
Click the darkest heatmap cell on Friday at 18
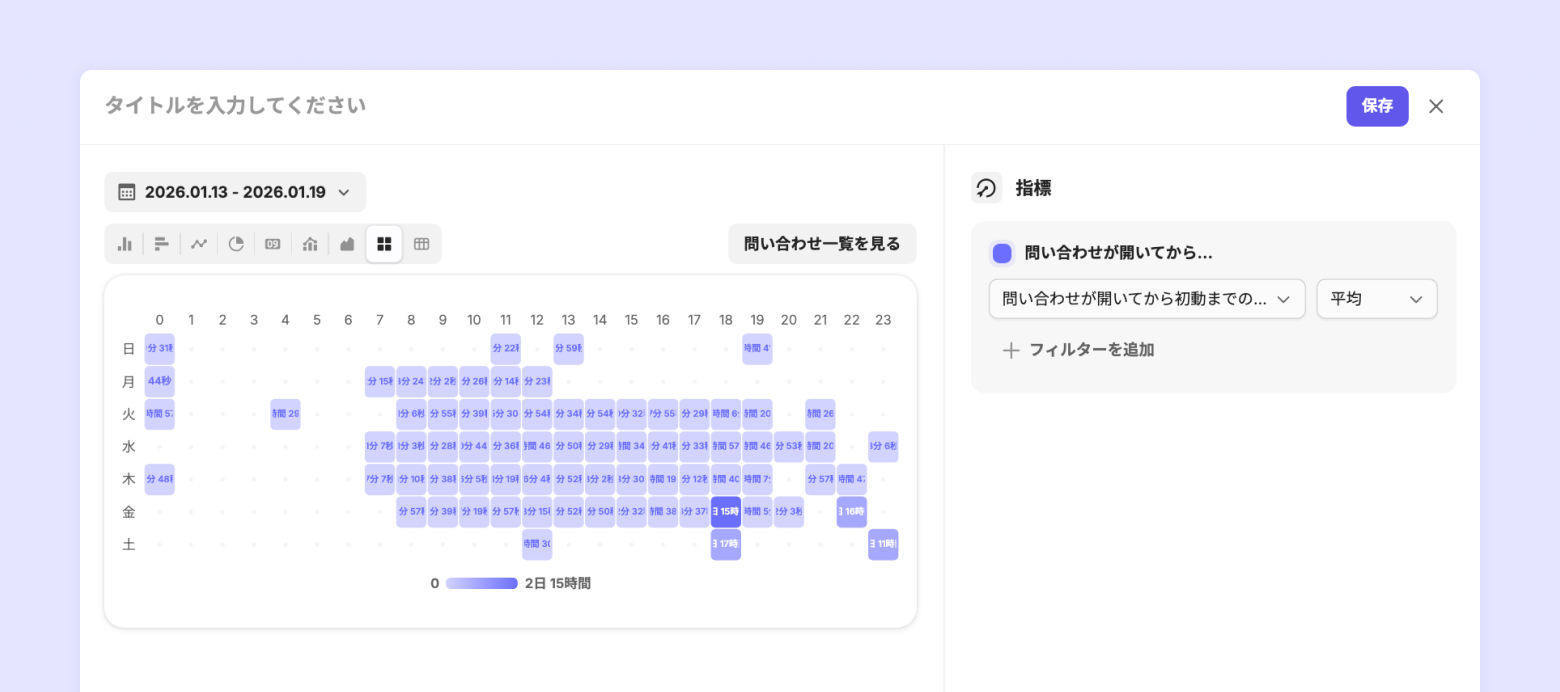pyautogui.click(x=726, y=512)
